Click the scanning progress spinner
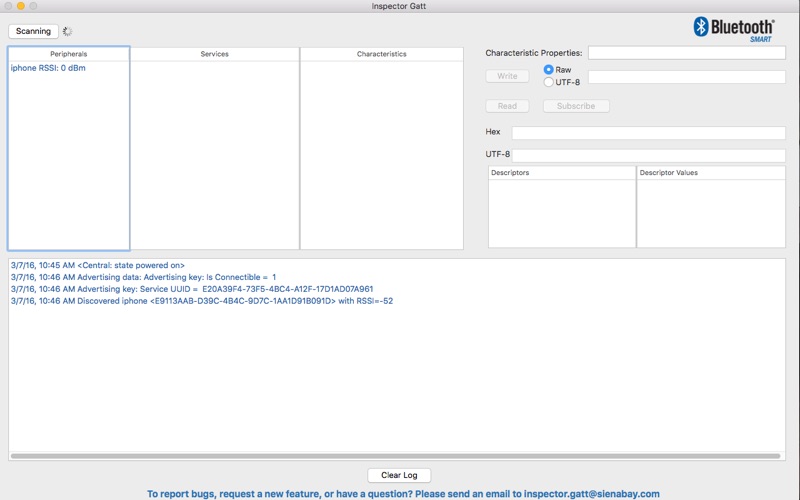This screenshot has width=800, height=500. (x=67, y=31)
